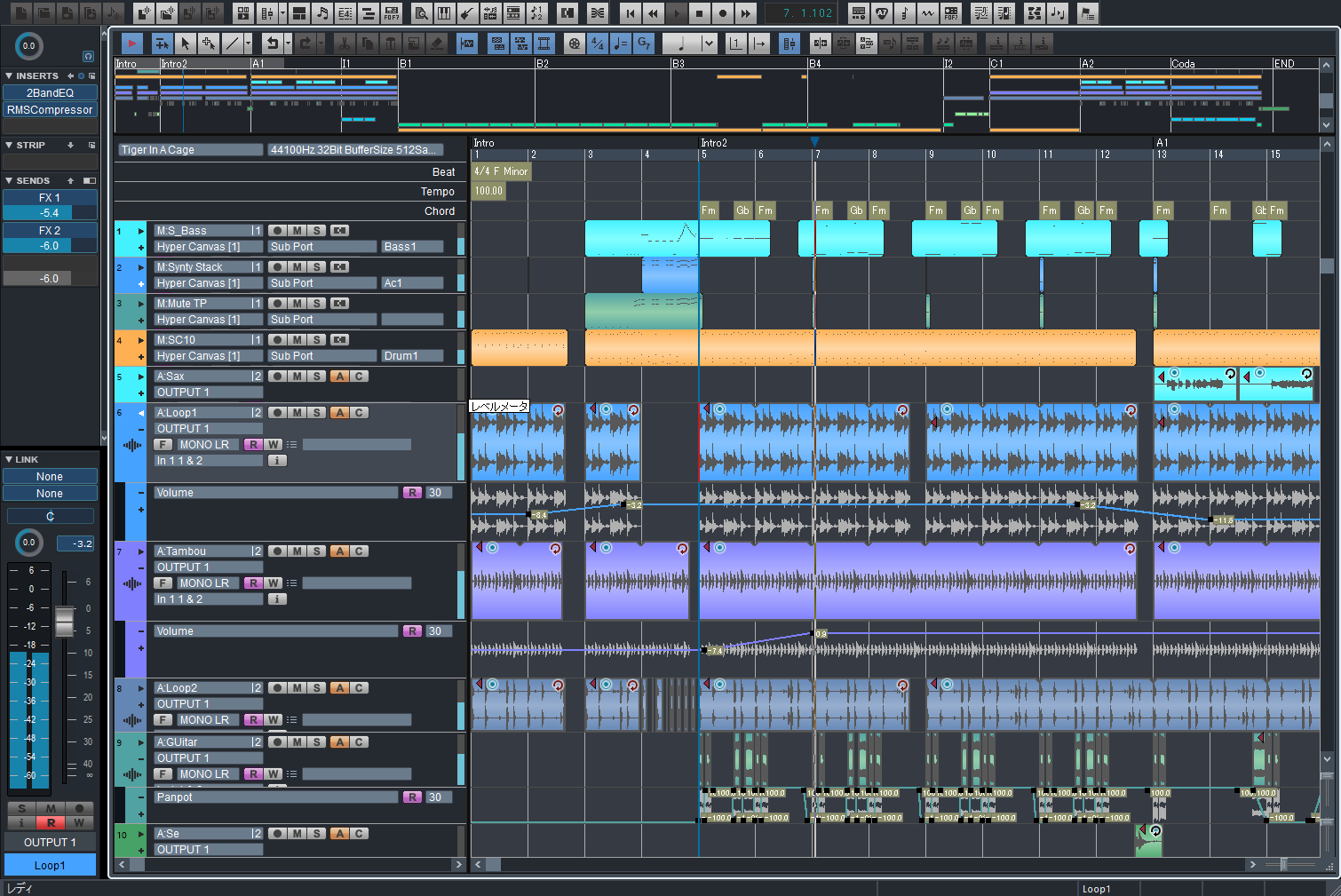
Task: Select the arrow pointer tool
Action: (185, 43)
